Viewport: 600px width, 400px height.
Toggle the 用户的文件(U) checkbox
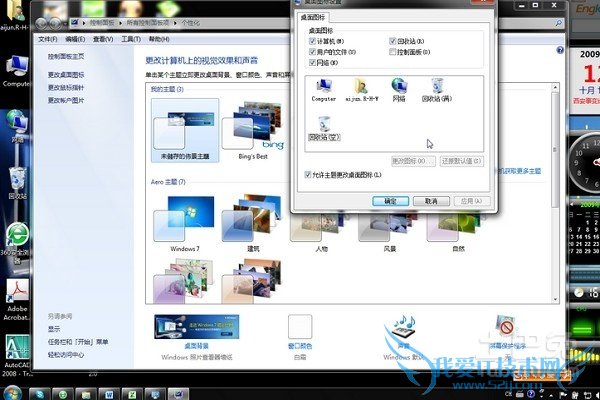312,52
